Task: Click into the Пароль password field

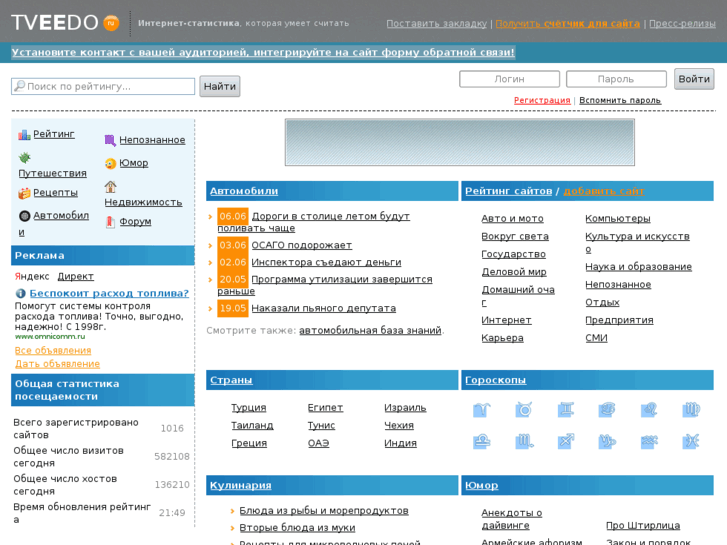Action: pyautogui.click(x=616, y=79)
